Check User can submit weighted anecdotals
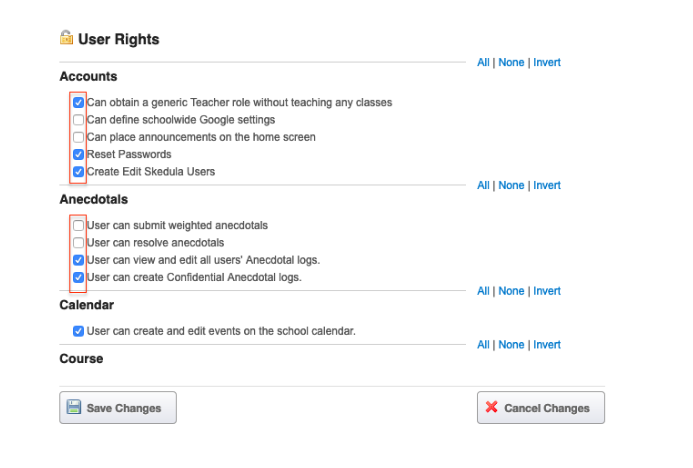This screenshot has width=693, height=468. 78,225
